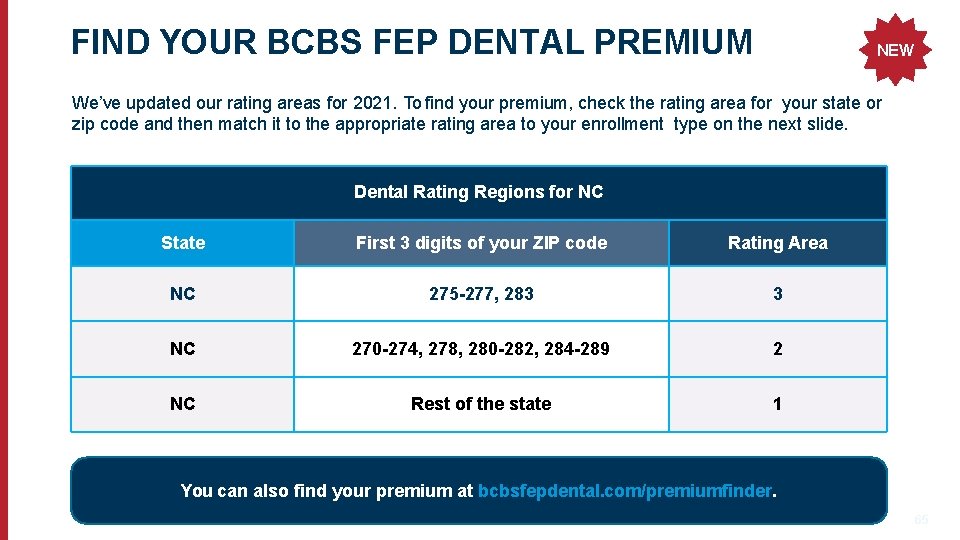This screenshot has height=540, width=960.
Task: Click the Rating Area column header
Action: [x=777, y=243]
